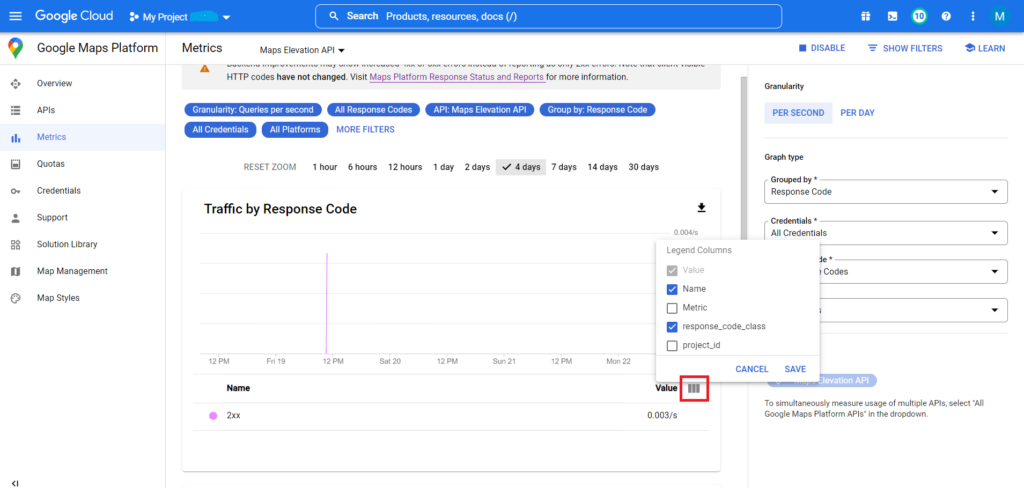Open the My Project selector dropdown
The width and height of the screenshot is (1024, 488).
coord(180,17)
